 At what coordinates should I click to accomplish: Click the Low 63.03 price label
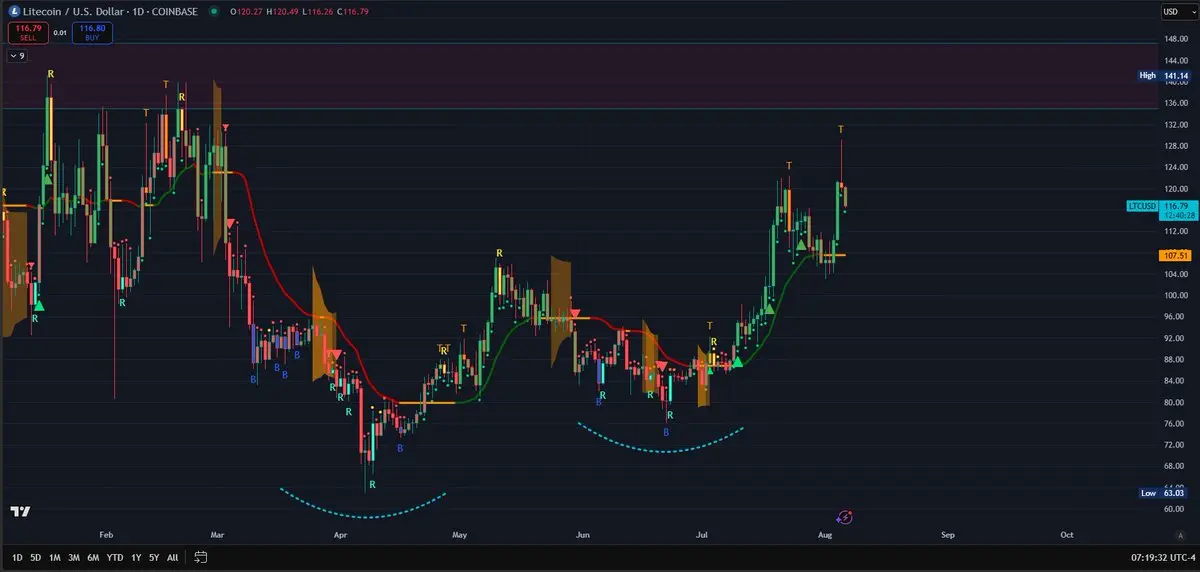[1165, 493]
